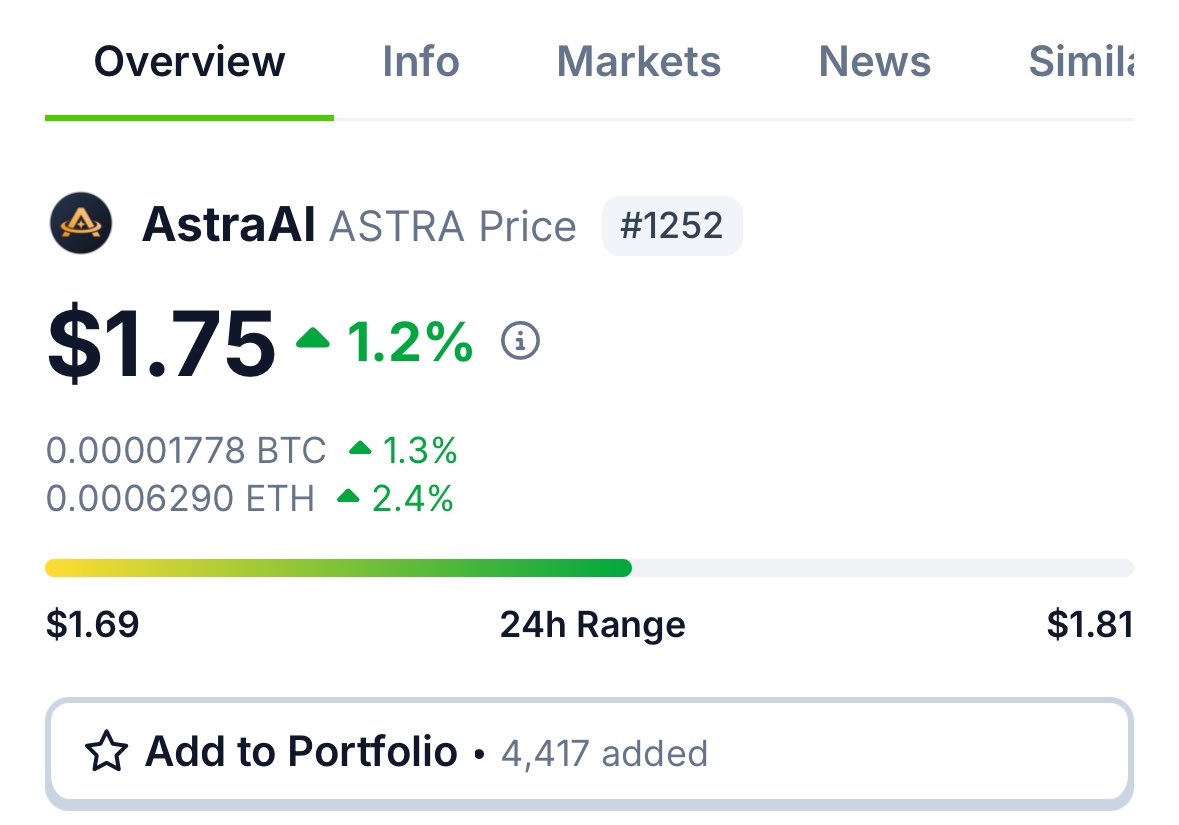Click the 4,417 added count

tap(605, 753)
